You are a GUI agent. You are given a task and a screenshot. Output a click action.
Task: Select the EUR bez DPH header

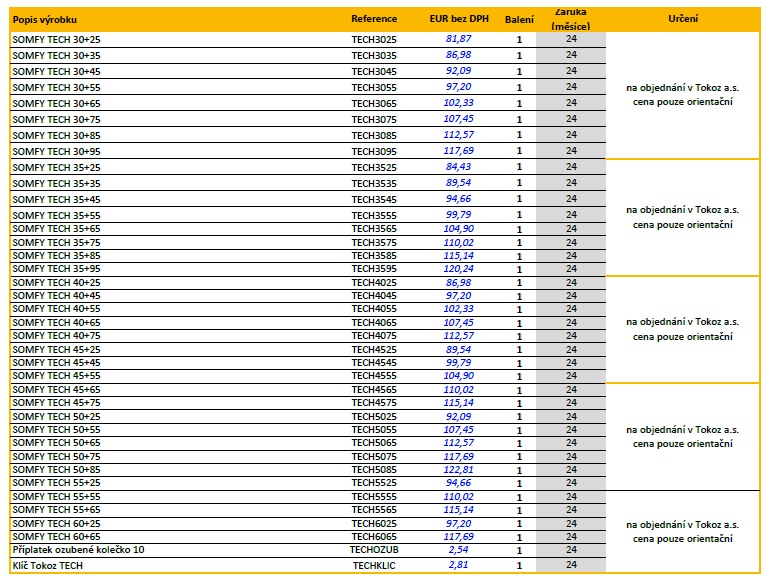point(459,19)
